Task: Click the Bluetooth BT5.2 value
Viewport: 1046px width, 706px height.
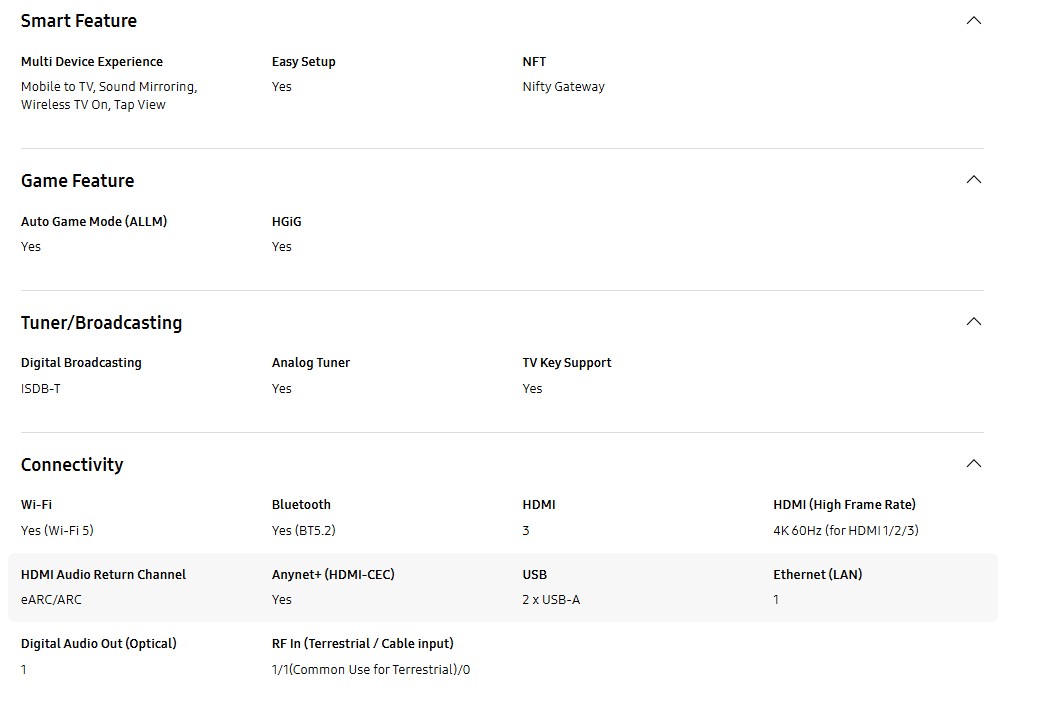Action: (303, 531)
